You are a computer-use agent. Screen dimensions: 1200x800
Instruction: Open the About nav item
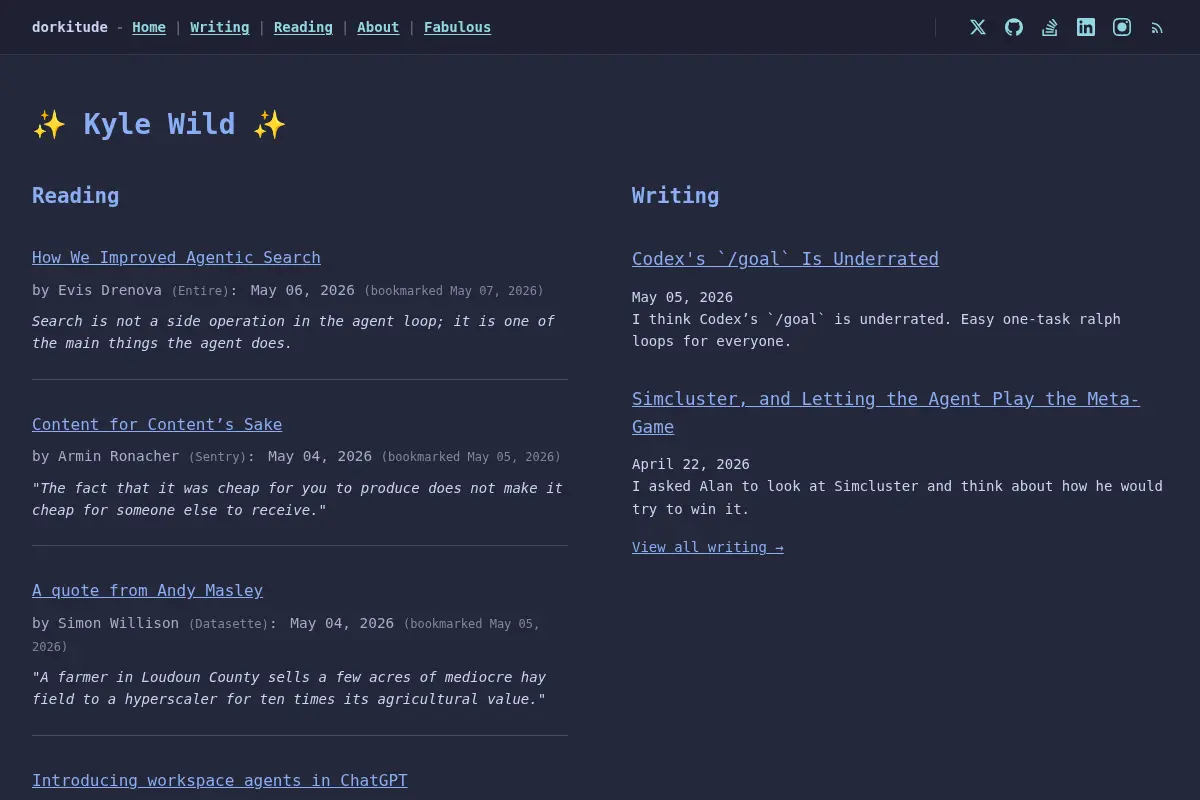pyautogui.click(x=378, y=27)
